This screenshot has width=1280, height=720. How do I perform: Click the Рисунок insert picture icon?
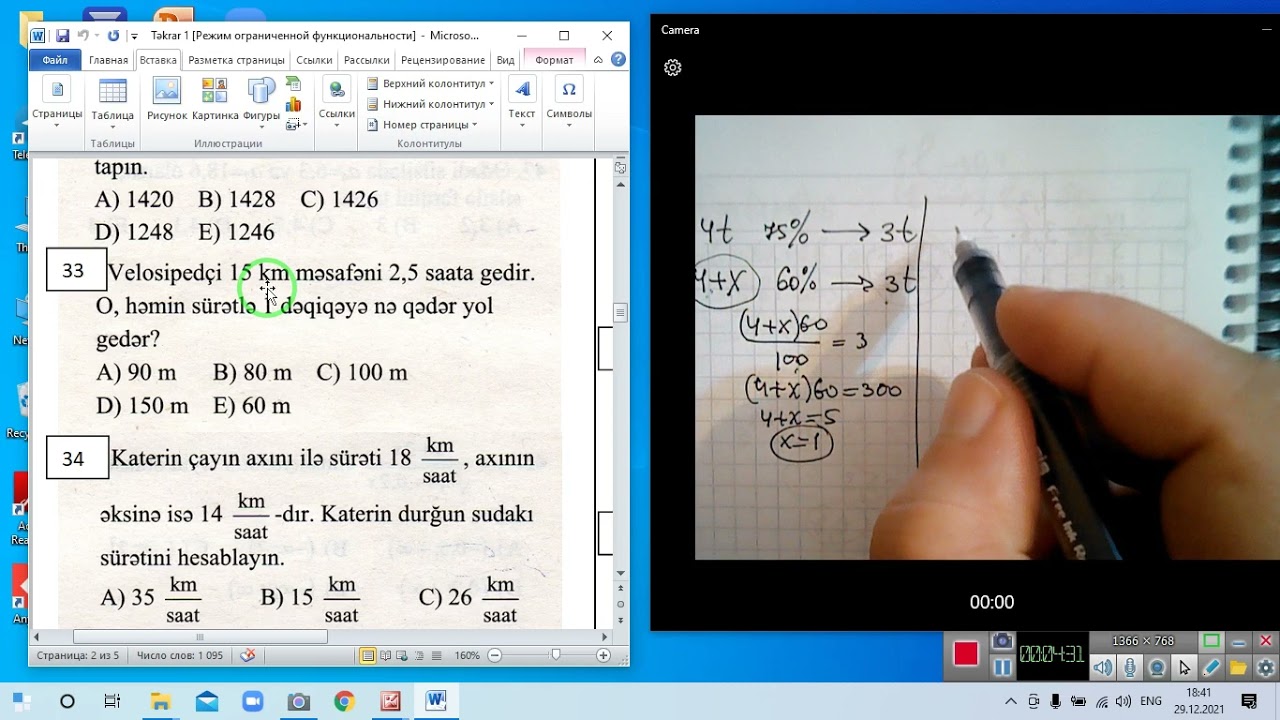[x=167, y=100]
